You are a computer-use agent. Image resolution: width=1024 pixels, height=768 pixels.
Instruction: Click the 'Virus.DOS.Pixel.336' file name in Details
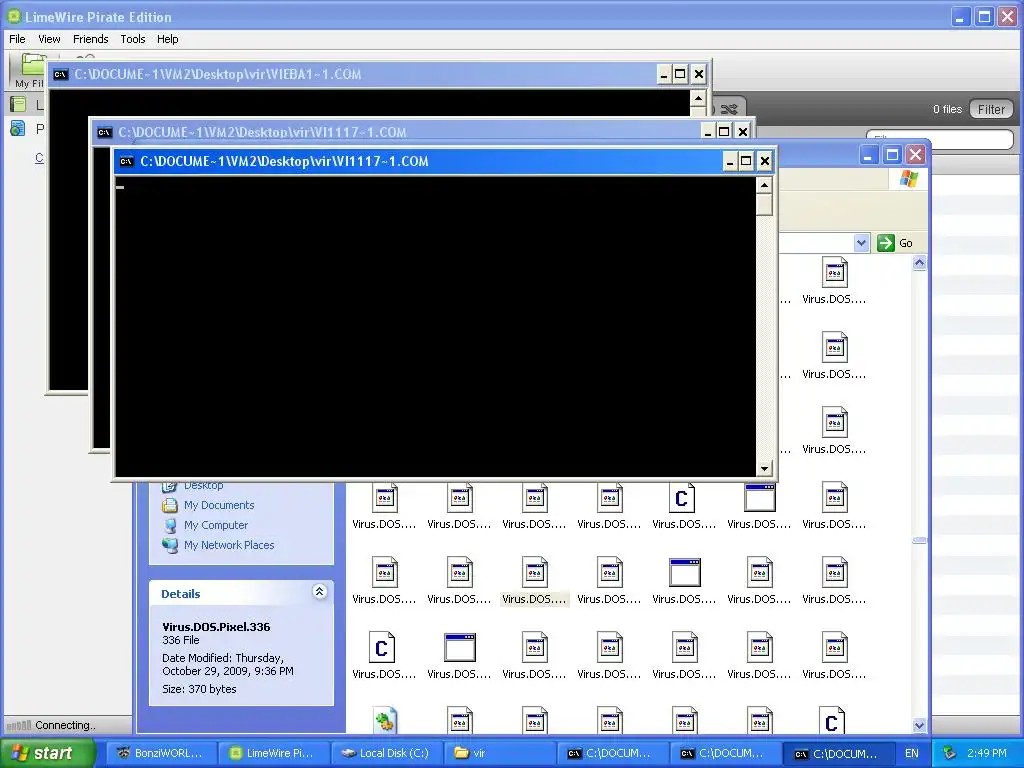click(216, 627)
